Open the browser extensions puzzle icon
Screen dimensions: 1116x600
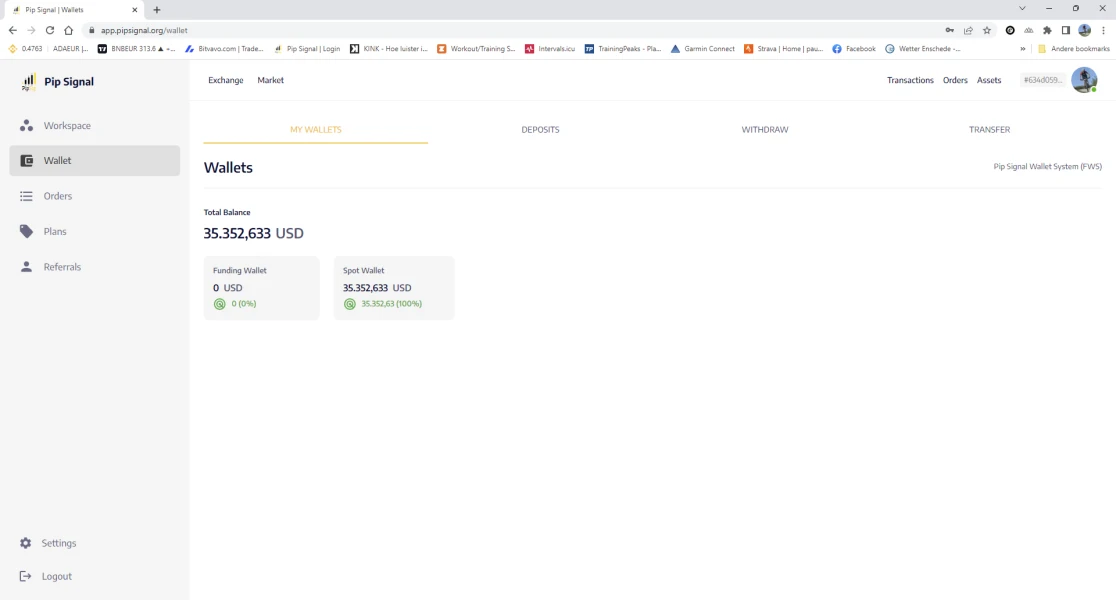[x=1047, y=31]
